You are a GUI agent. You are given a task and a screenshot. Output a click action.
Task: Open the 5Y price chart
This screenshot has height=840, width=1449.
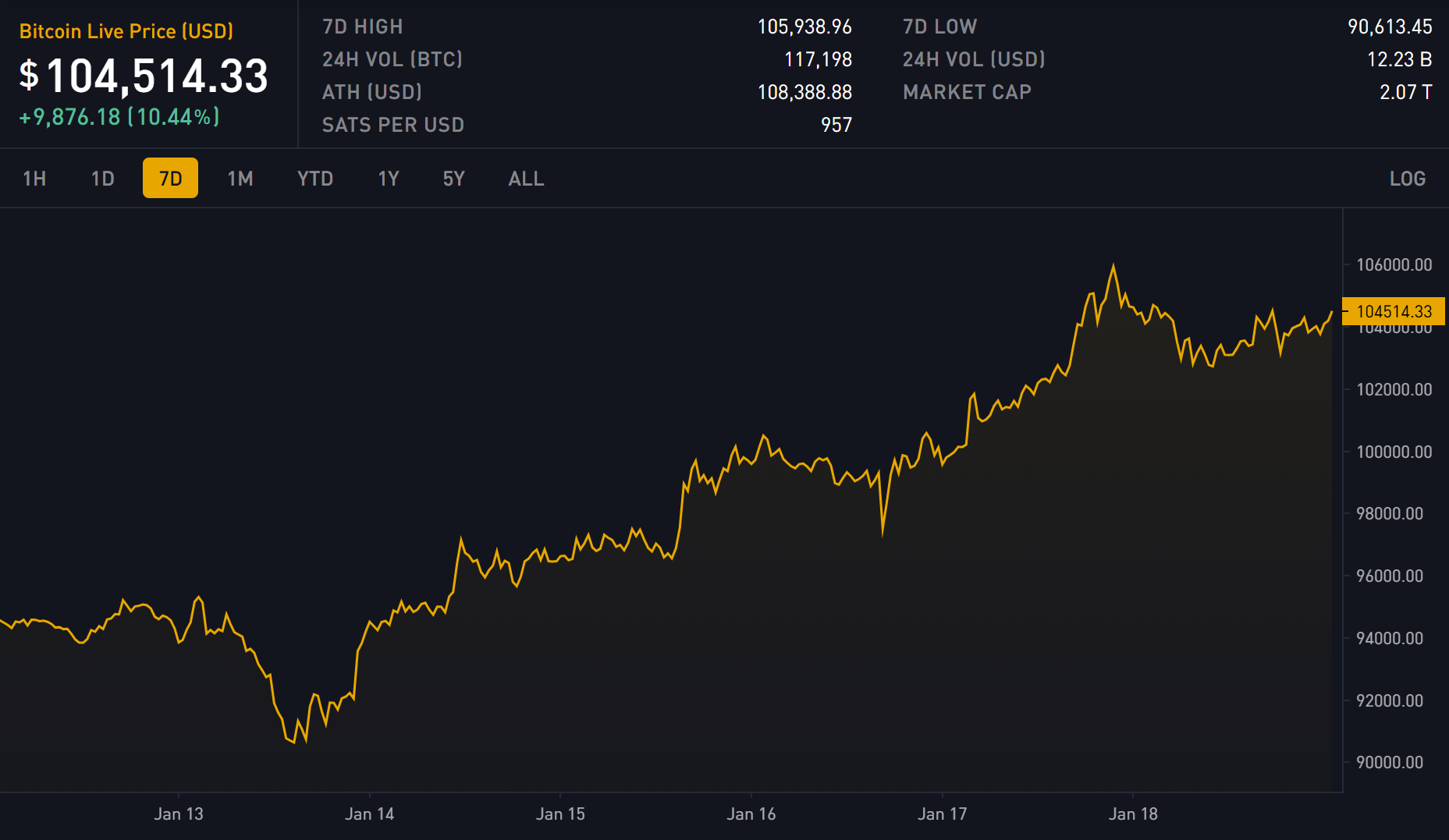click(x=453, y=179)
